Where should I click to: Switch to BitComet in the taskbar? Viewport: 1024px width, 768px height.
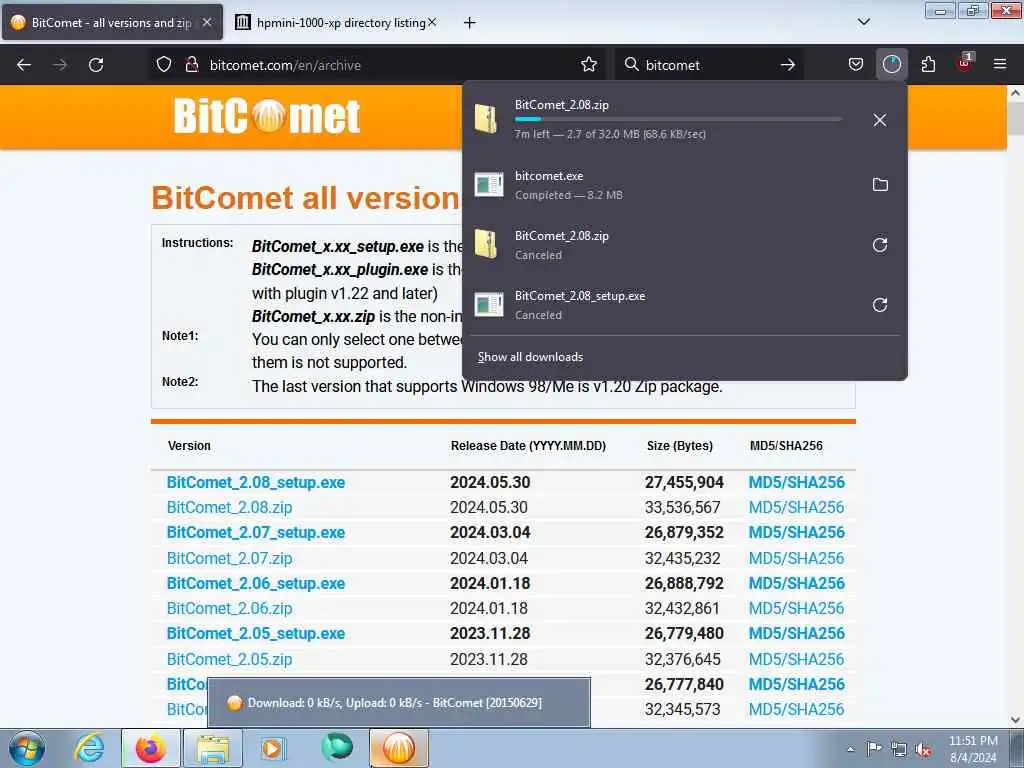pos(399,748)
